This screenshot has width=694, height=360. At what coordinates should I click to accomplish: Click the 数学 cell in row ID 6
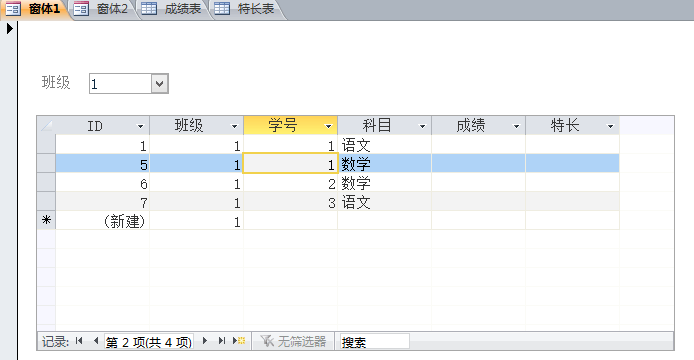(x=384, y=183)
